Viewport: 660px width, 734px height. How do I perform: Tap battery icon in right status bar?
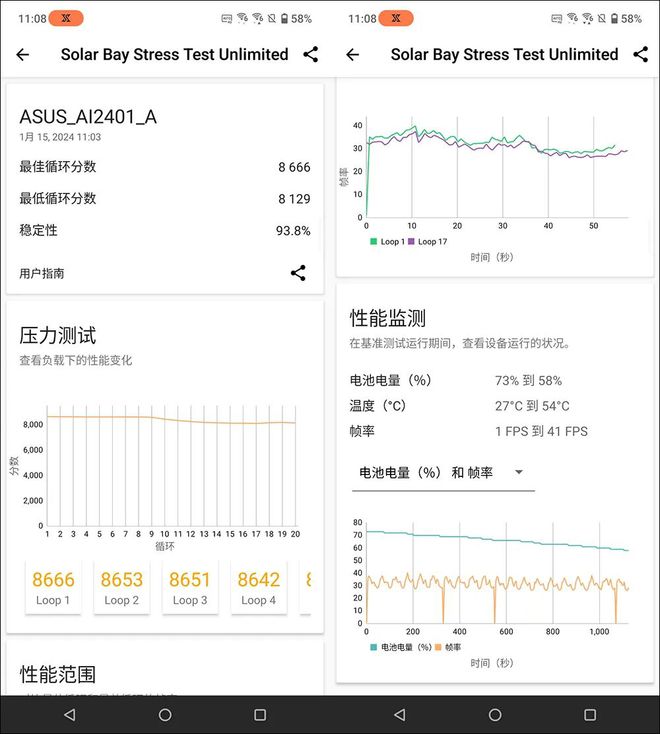(614, 19)
